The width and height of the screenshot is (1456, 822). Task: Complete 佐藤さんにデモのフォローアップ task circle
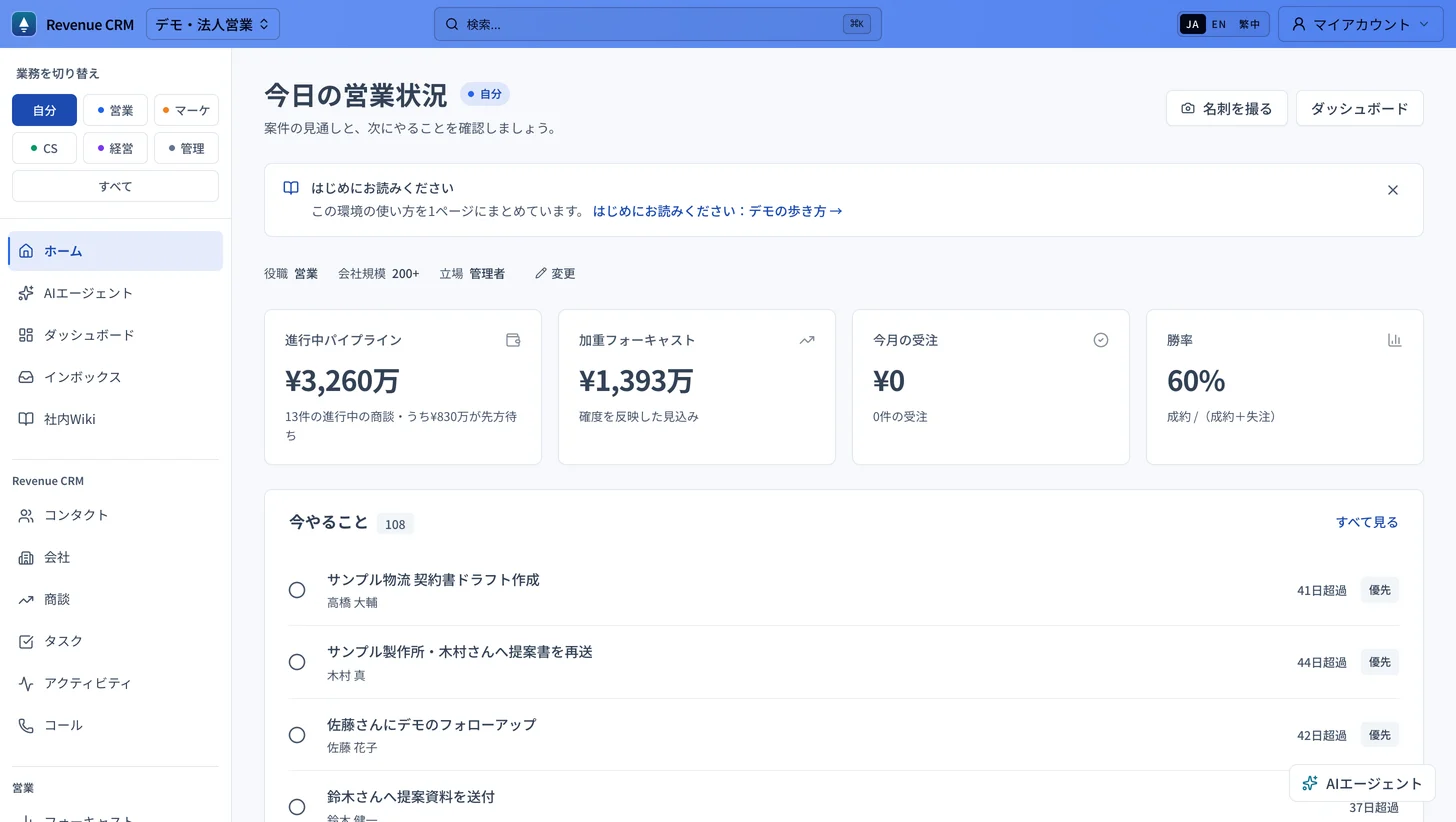coord(297,735)
